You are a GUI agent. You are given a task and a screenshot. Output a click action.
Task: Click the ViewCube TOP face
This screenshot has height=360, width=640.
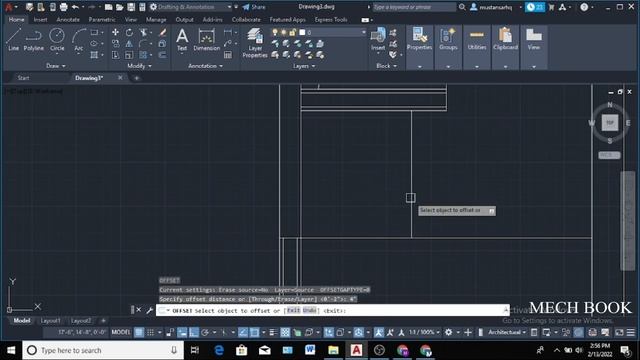coord(609,122)
